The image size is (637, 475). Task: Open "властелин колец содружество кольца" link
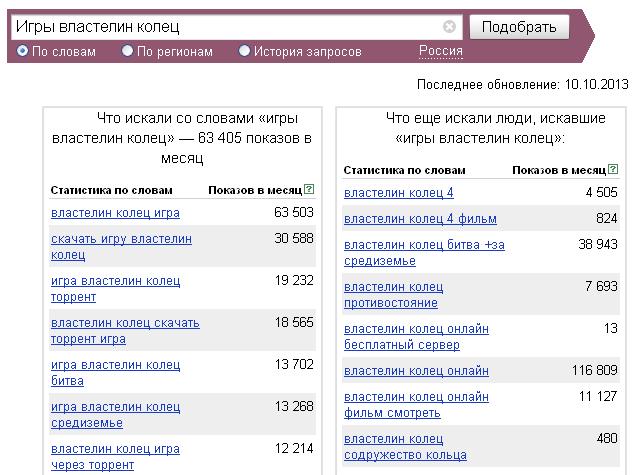click(405, 447)
